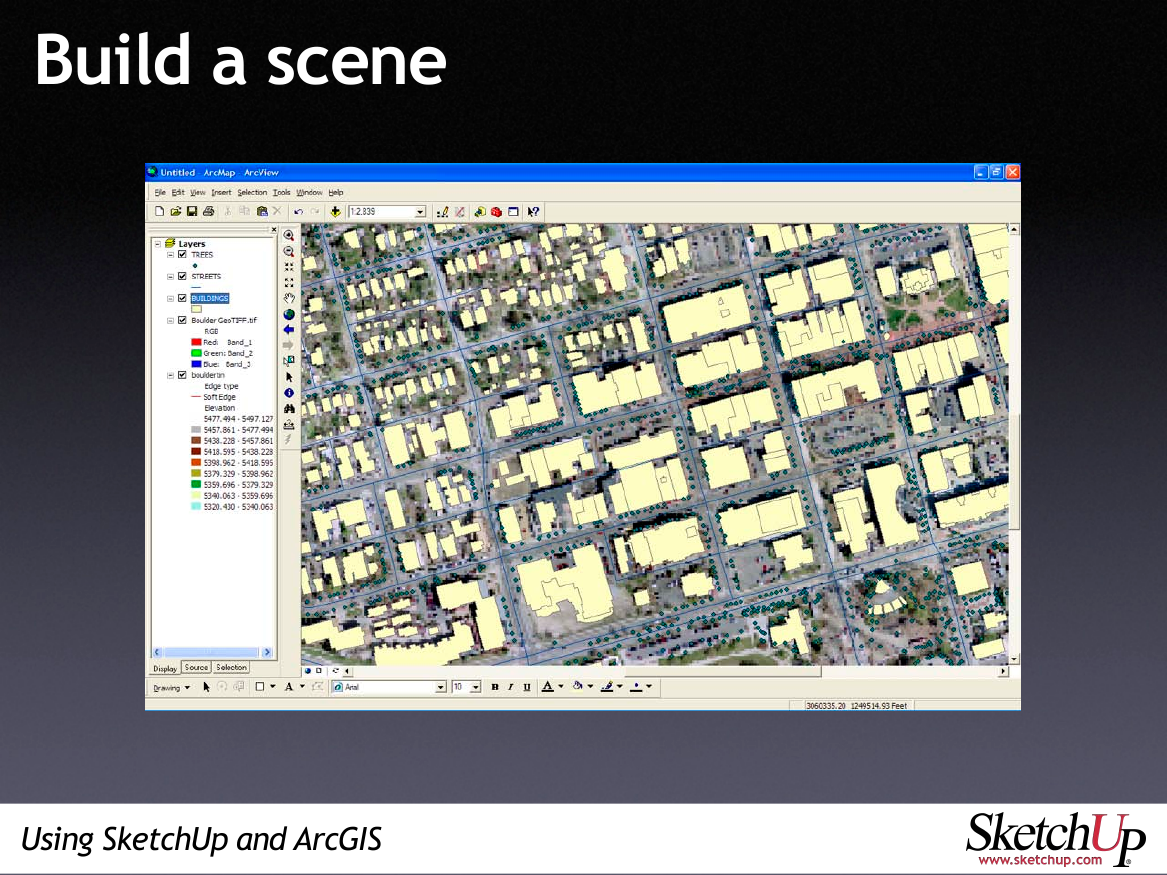Viewport: 1167px width, 875px height.
Task: Open the View menu
Action: click(x=198, y=192)
